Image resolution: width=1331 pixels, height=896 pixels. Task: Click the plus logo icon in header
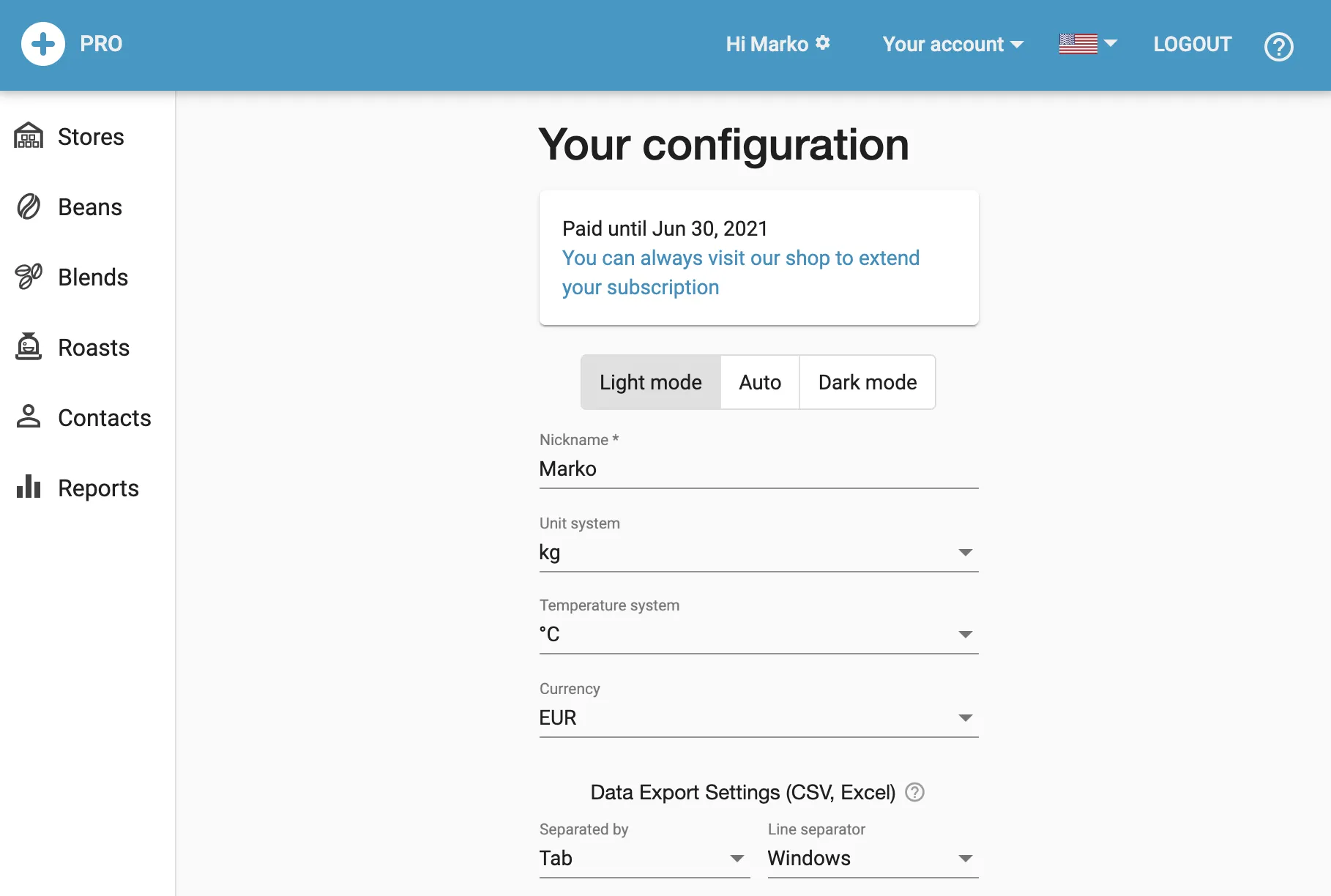43,44
